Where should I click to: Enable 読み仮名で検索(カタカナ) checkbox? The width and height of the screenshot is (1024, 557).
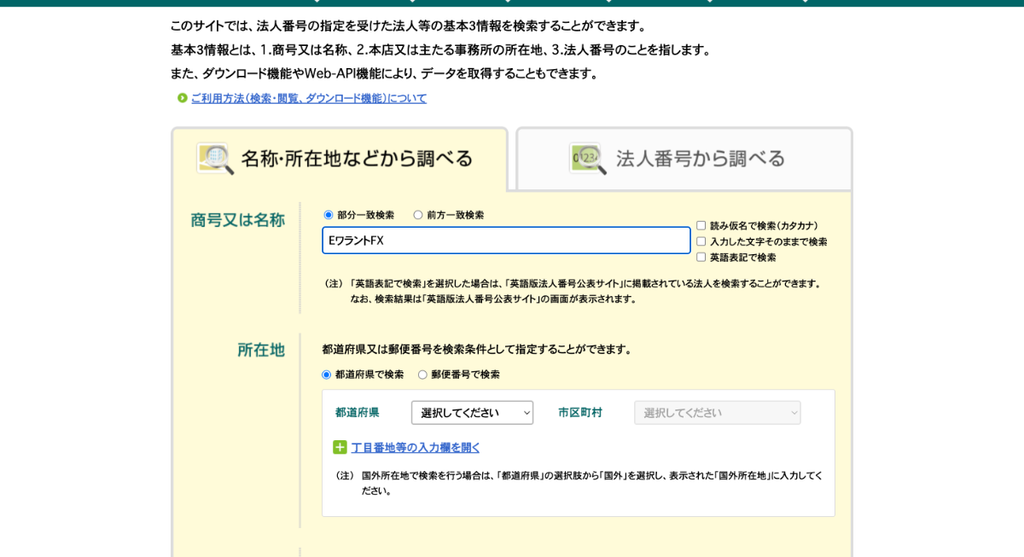[701, 225]
